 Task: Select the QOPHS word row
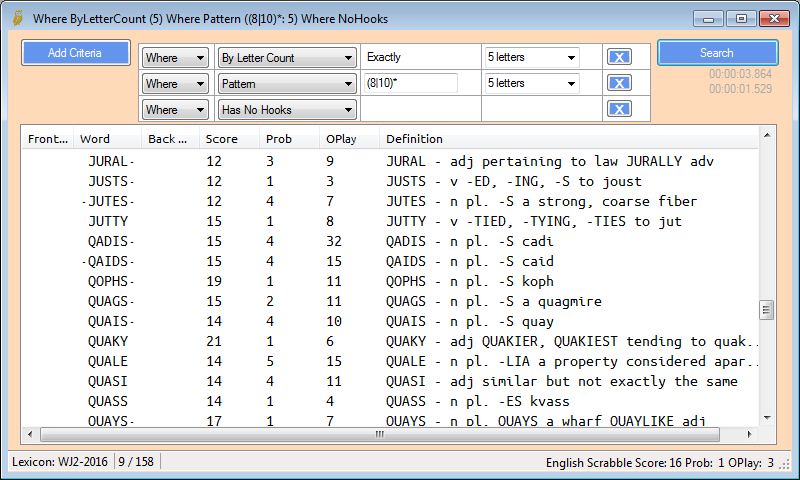pyautogui.click(x=390, y=281)
